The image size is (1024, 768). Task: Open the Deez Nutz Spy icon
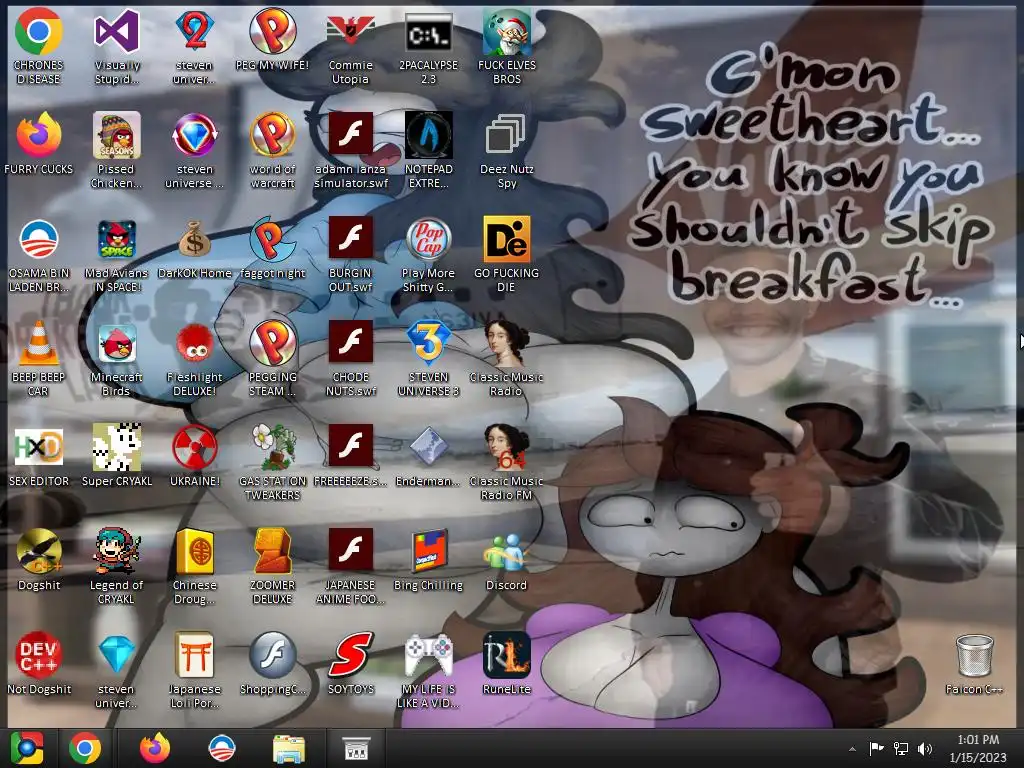pos(506,135)
